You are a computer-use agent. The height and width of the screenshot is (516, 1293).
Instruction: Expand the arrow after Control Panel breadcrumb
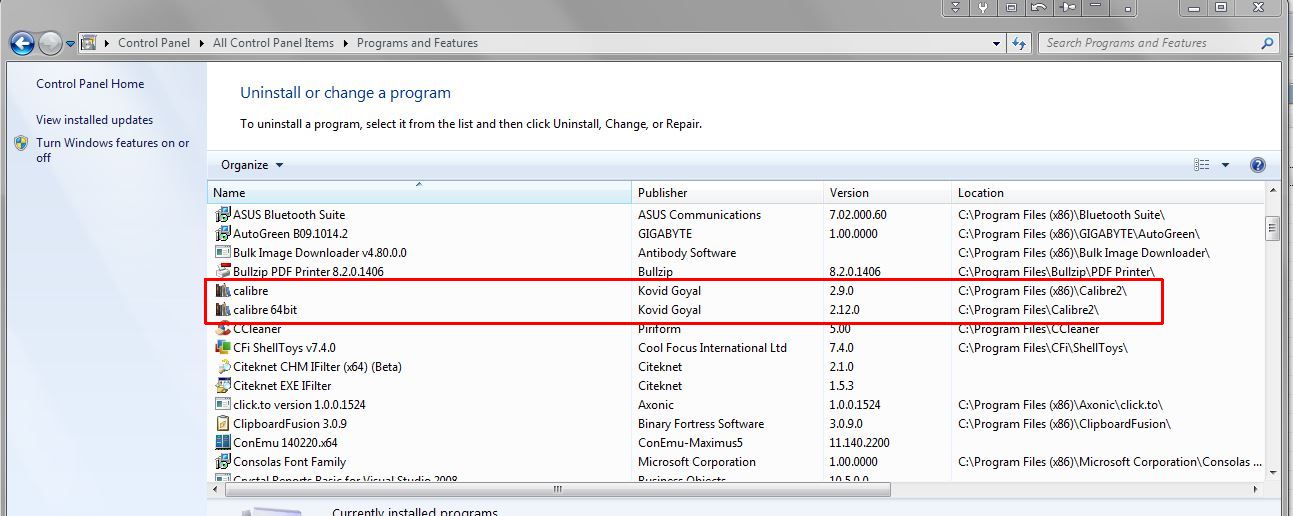click(x=202, y=43)
